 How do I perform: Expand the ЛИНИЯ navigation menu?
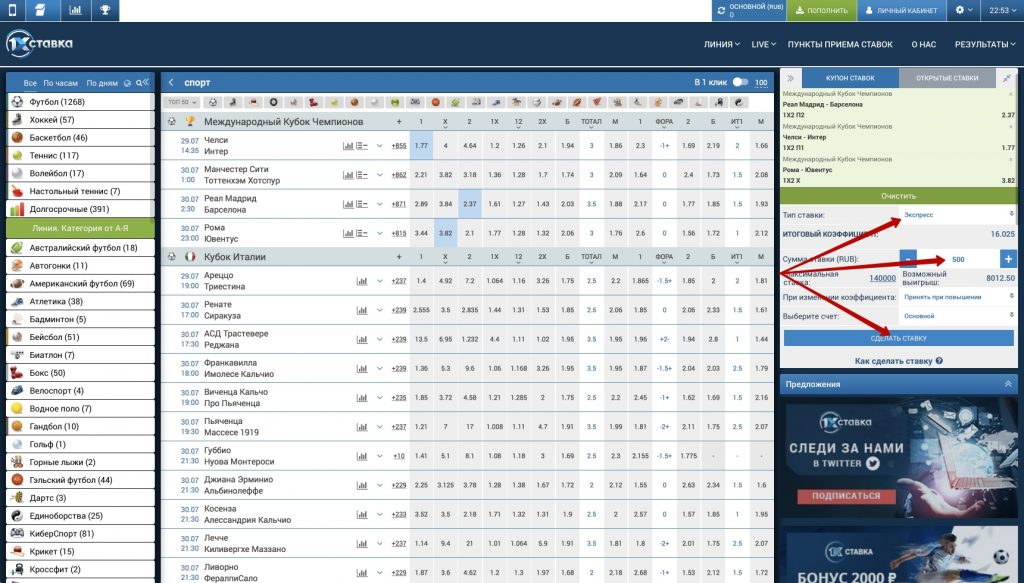pyautogui.click(x=722, y=44)
